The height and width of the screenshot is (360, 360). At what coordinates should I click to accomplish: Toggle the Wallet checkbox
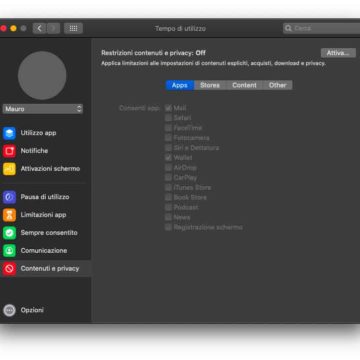(168, 158)
